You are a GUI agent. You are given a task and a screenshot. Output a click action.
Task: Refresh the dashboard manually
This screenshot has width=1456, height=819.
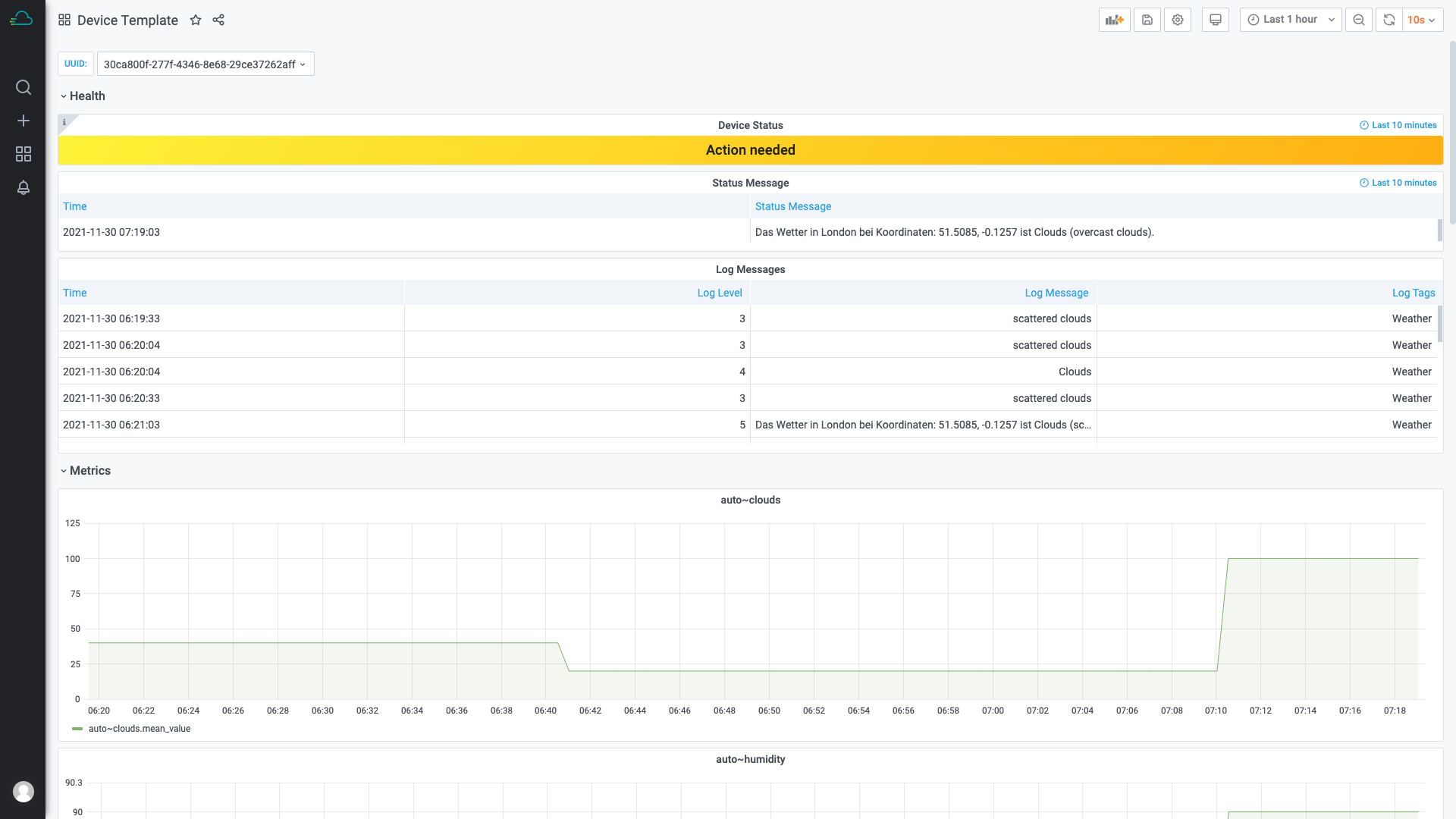(x=1389, y=20)
